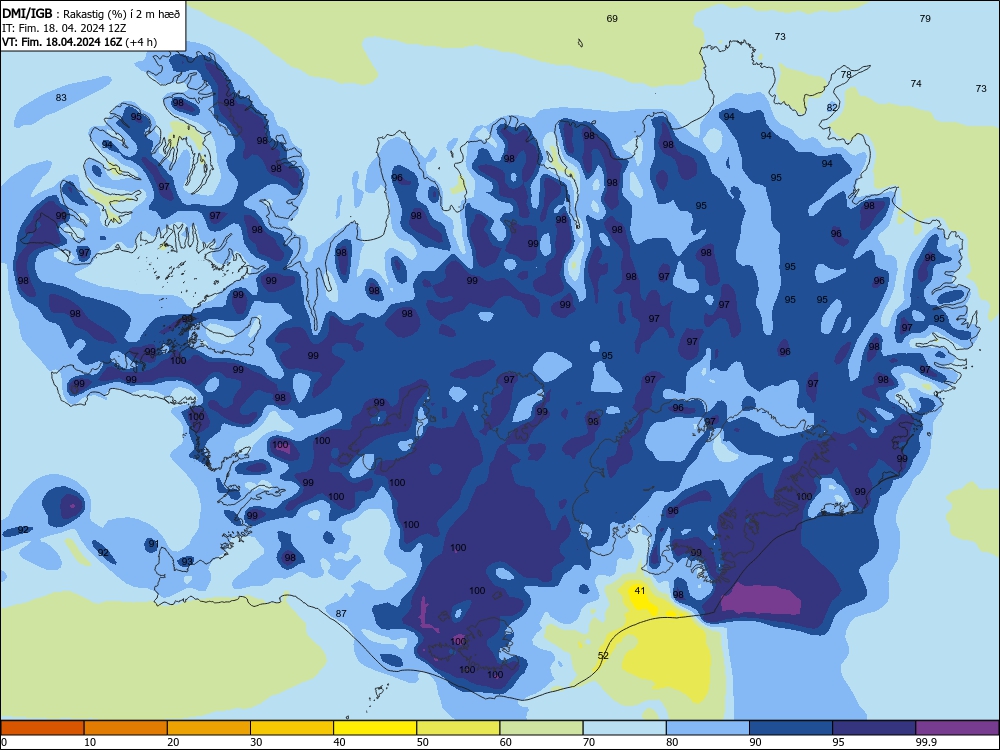Select the legend tick label 10

click(x=90, y=742)
